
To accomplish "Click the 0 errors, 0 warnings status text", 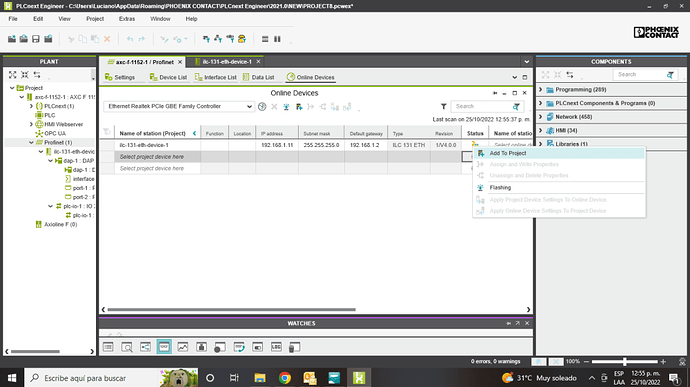I will 495,361.
